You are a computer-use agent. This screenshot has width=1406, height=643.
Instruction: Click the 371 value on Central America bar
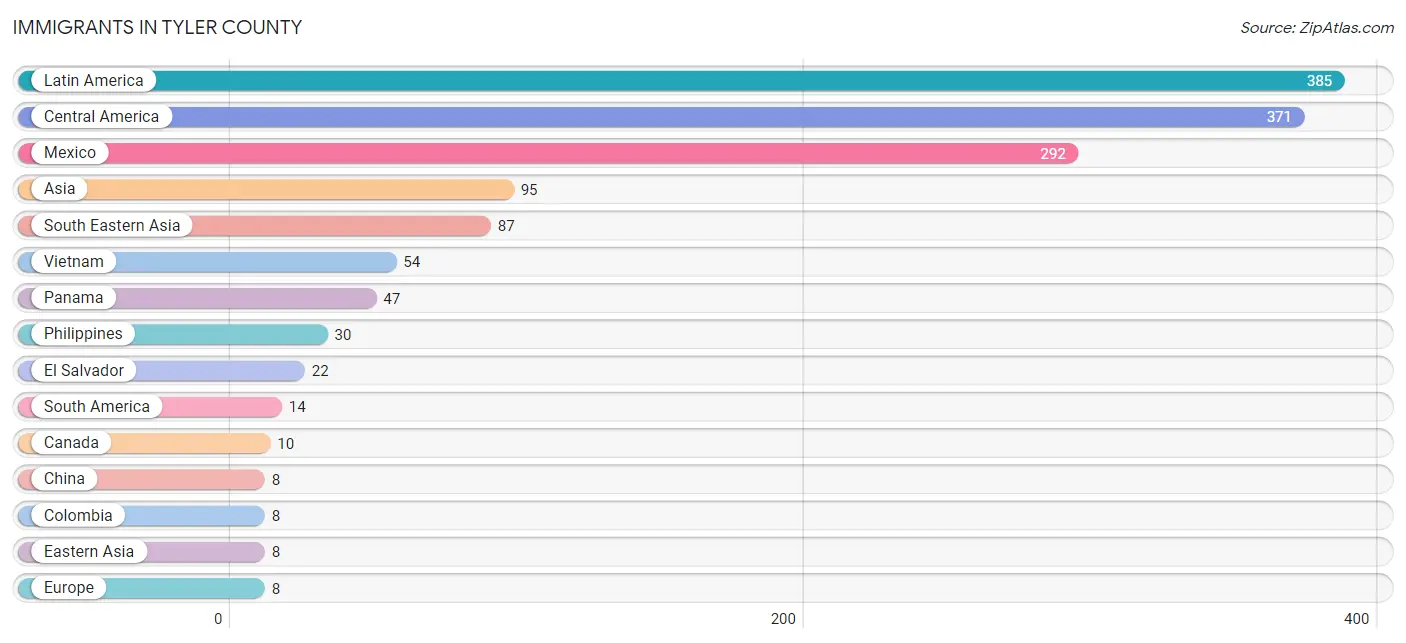point(1278,117)
